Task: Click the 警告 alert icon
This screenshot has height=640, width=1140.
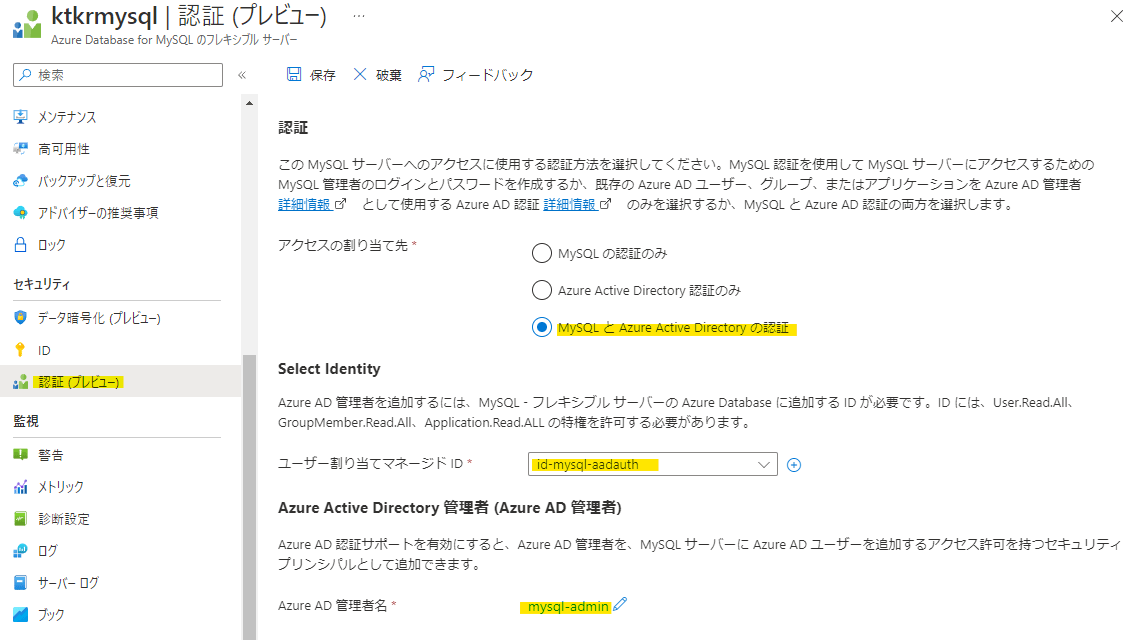Action: 20,455
